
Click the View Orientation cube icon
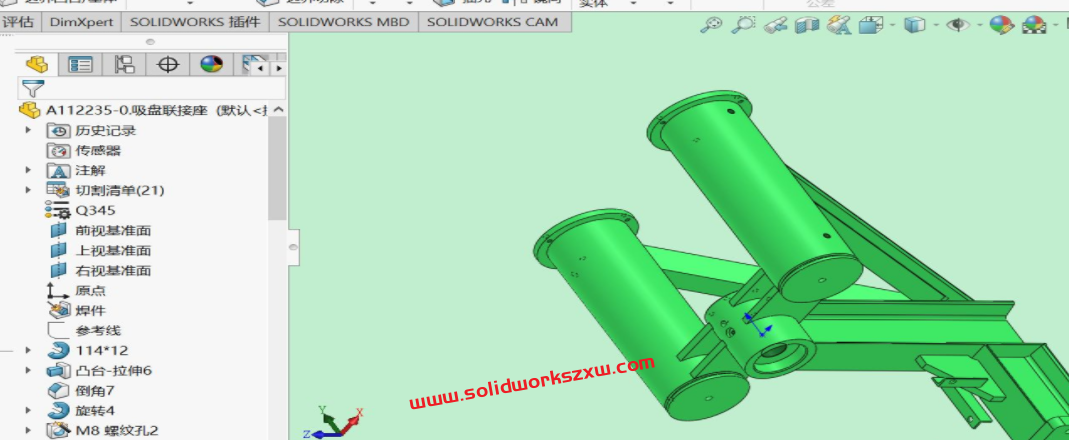tap(871, 26)
